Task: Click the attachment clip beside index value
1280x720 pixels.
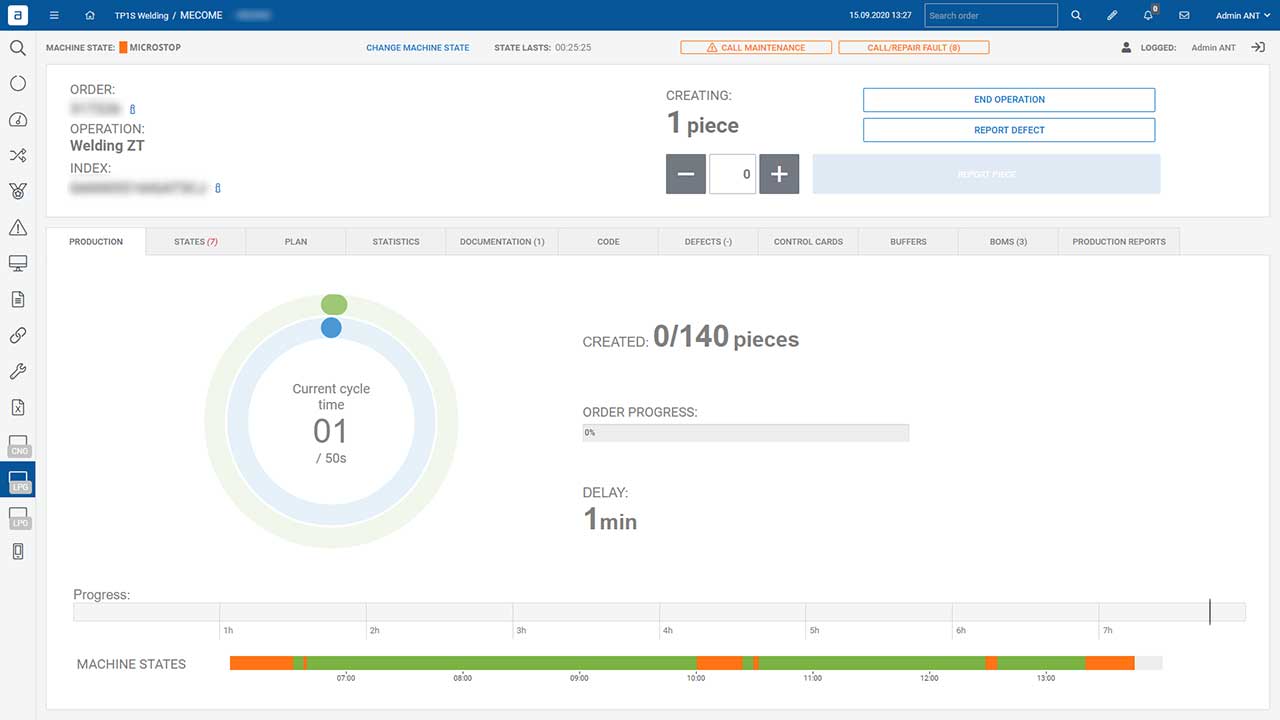Action: coord(218,188)
